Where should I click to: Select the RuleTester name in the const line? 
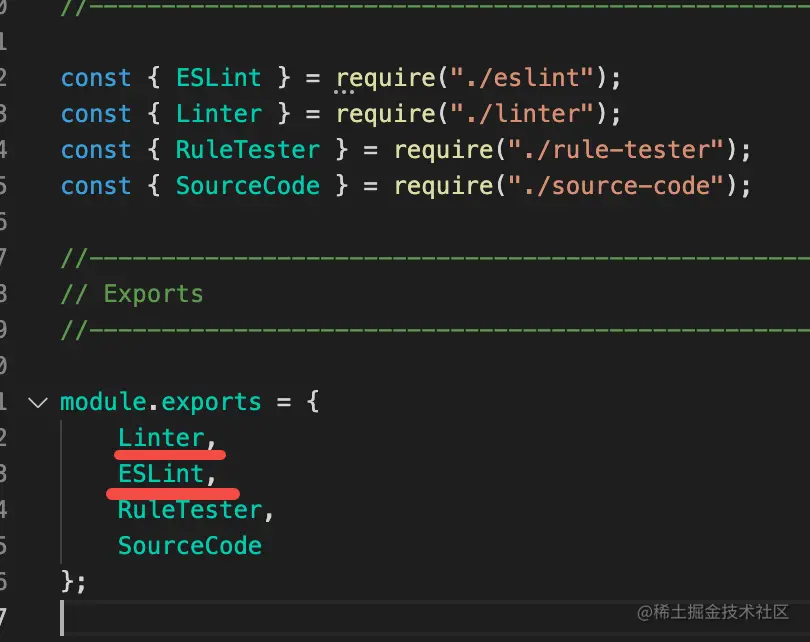point(247,150)
